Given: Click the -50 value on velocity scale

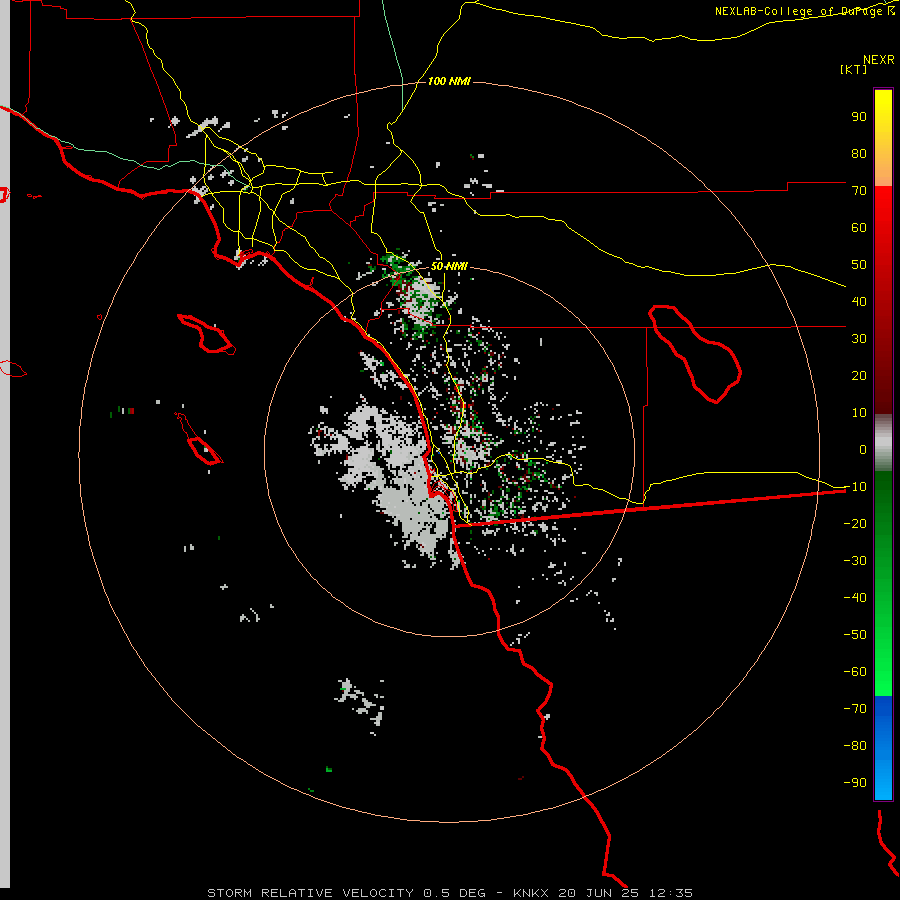Looking at the screenshot, I should pyautogui.click(x=855, y=635).
